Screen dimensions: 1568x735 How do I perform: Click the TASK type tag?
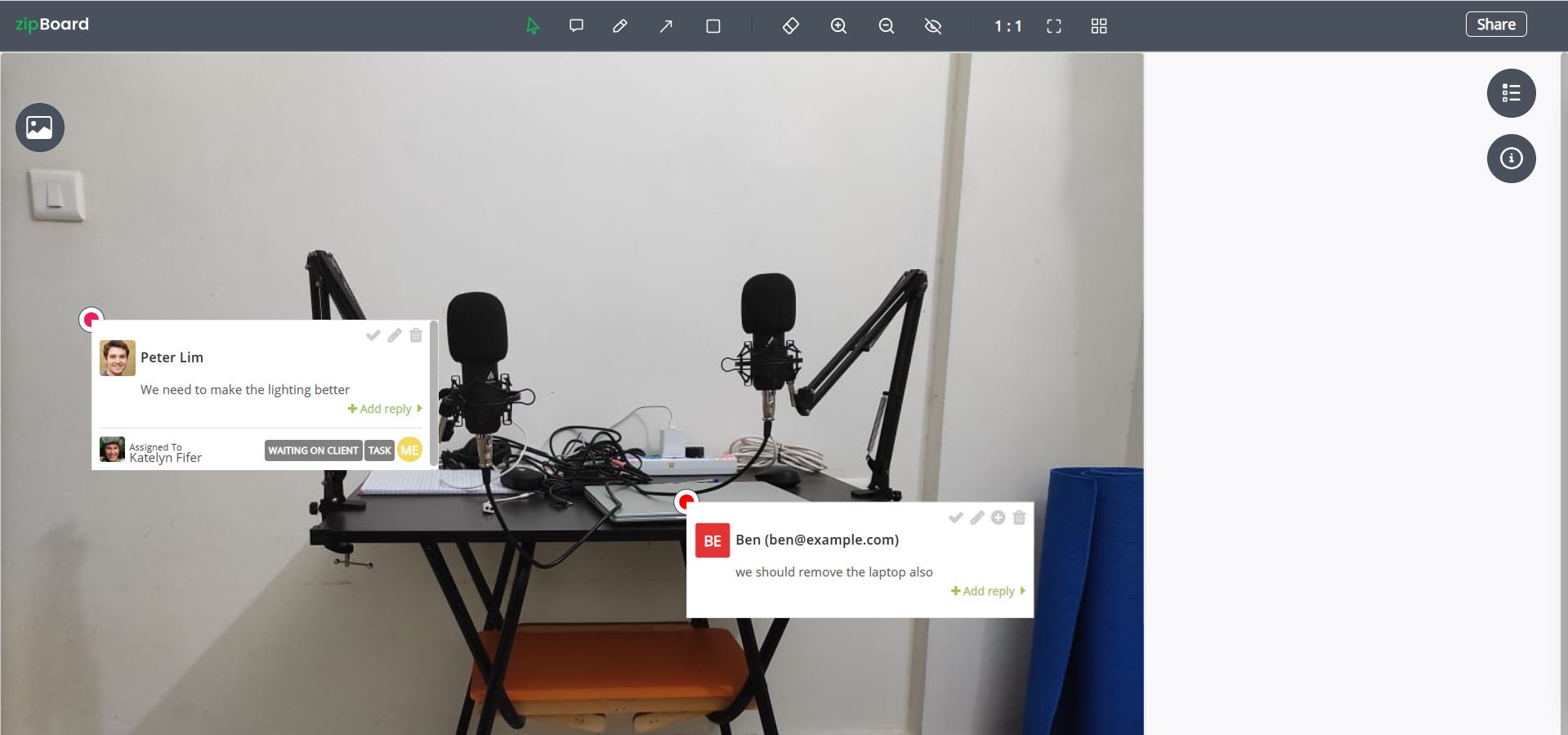click(x=379, y=450)
